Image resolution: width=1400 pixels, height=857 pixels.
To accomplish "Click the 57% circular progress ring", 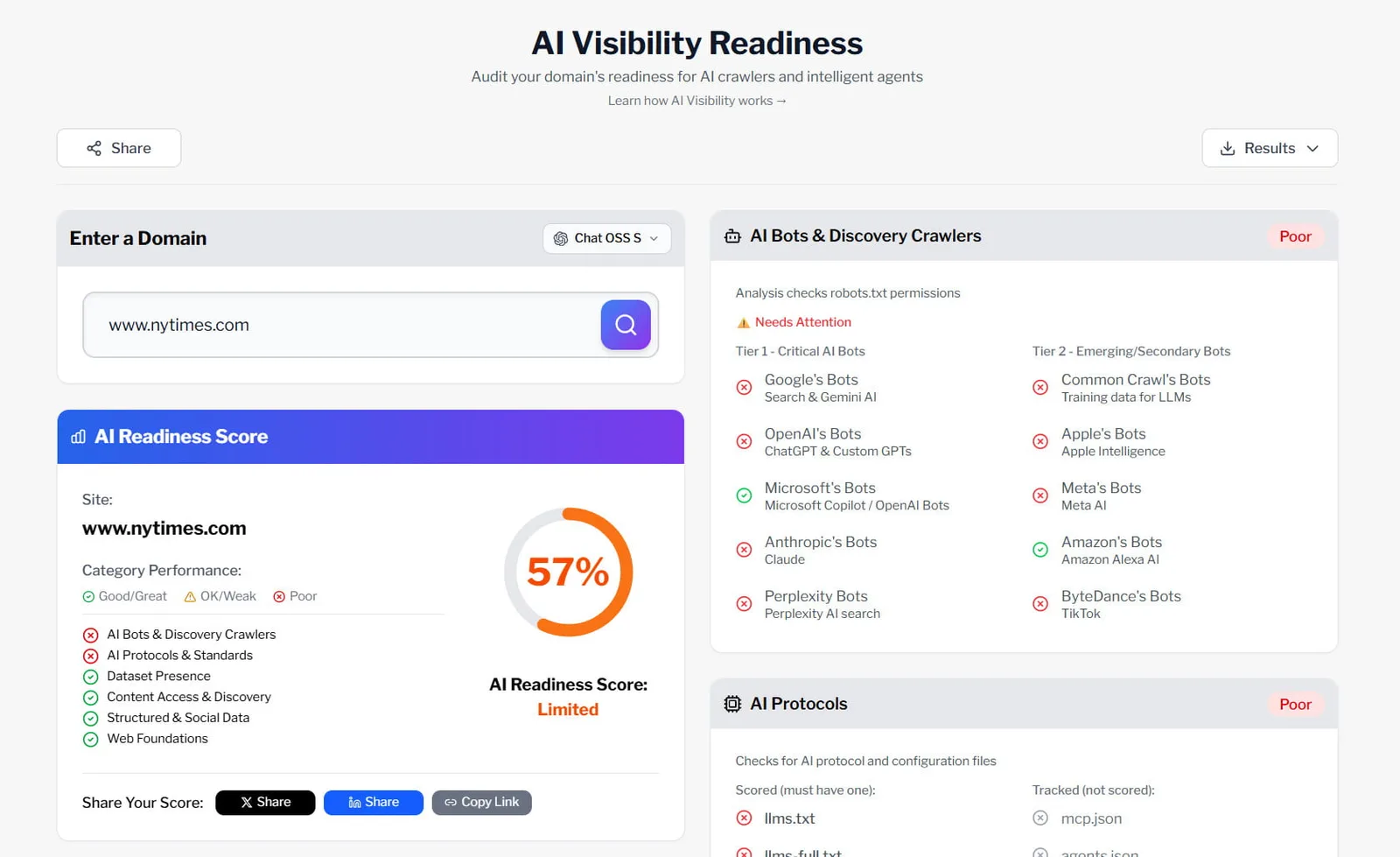I will [569, 572].
